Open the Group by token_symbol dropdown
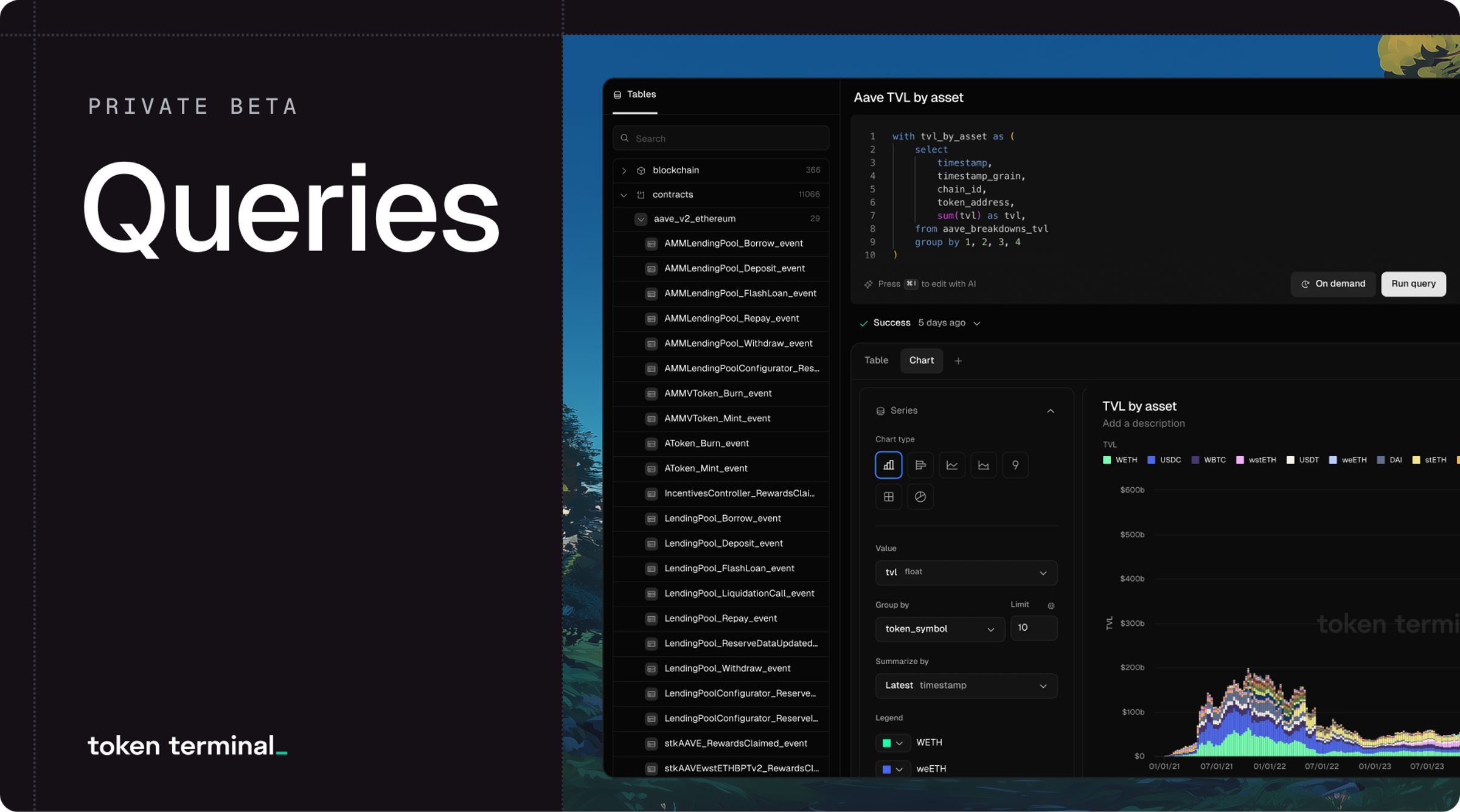The width and height of the screenshot is (1460, 812). [939, 629]
